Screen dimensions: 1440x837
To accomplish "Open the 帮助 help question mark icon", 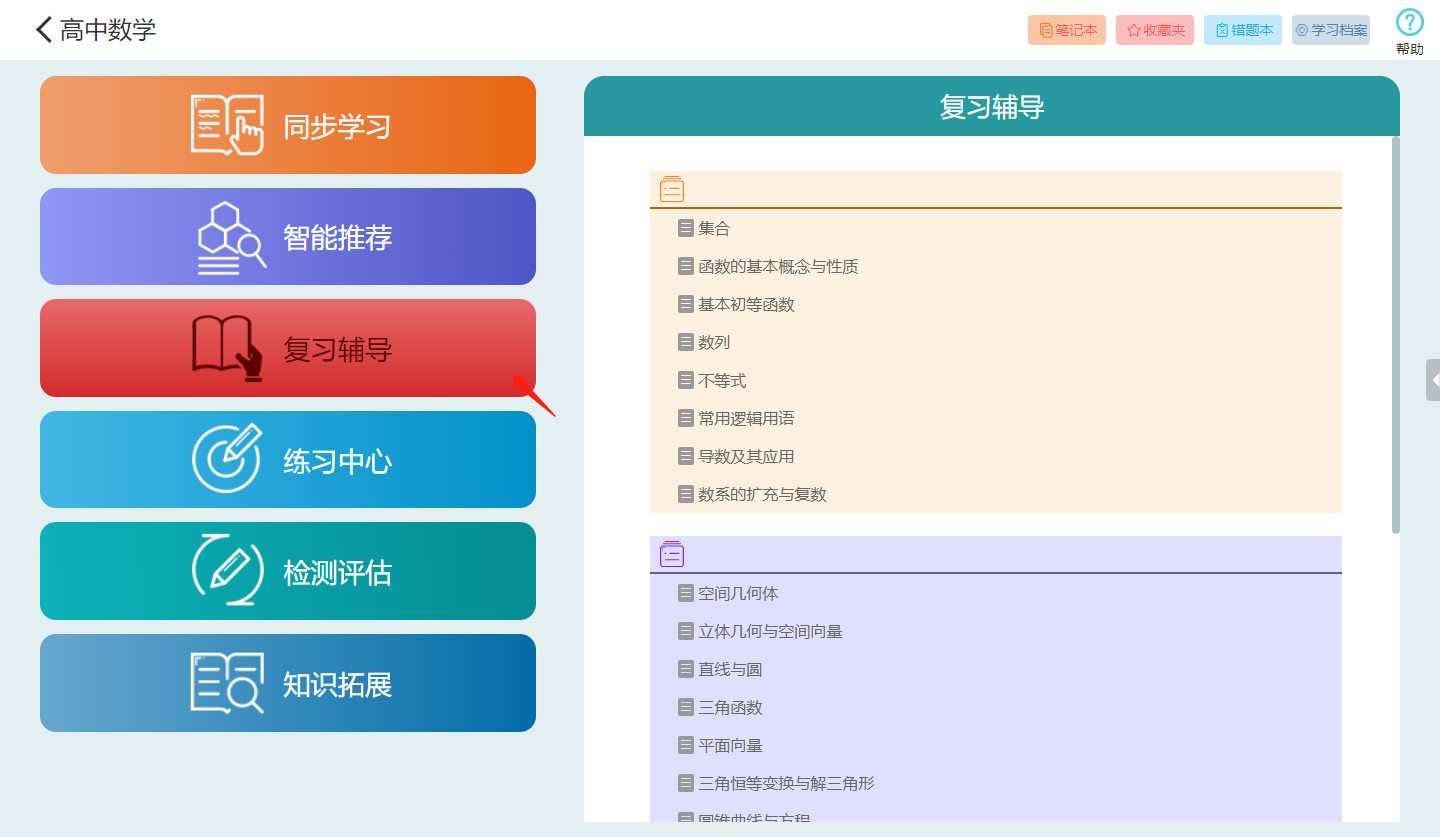I will (1409, 23).
